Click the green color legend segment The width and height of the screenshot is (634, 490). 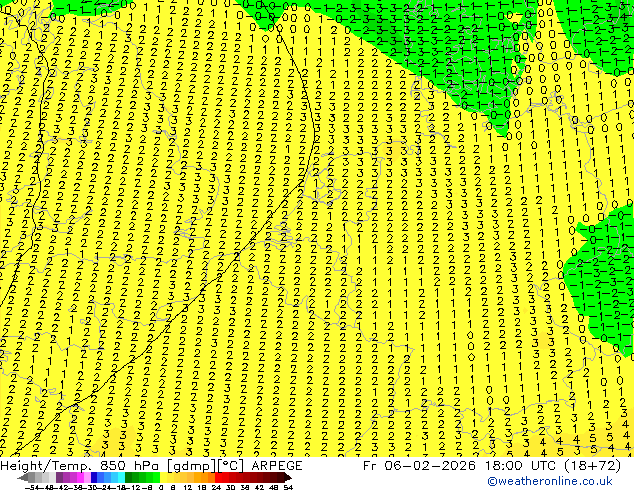pos(142,477)
